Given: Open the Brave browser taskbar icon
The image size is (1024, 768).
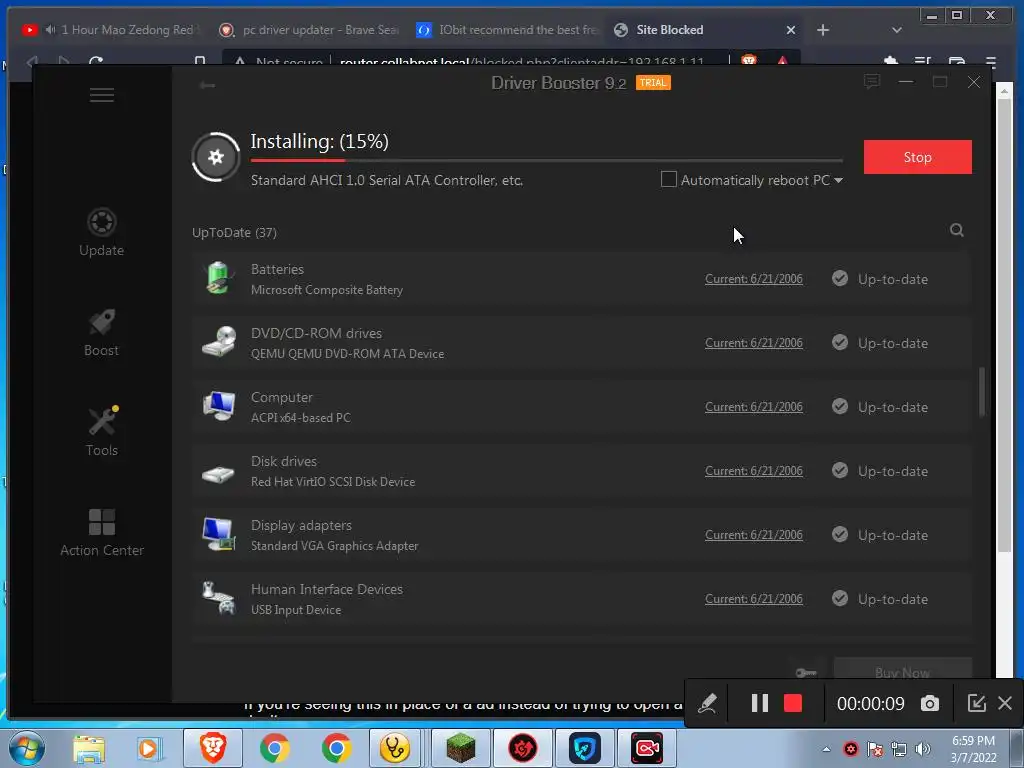Looking at the screenshot, I should pyautogui.click(x=213, y=748).
